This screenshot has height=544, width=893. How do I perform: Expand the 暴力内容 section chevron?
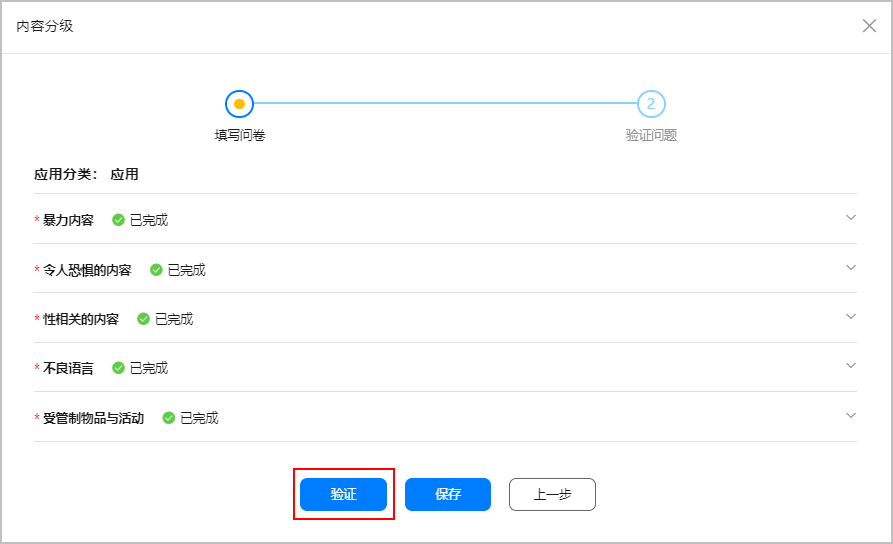coord(851,218)
